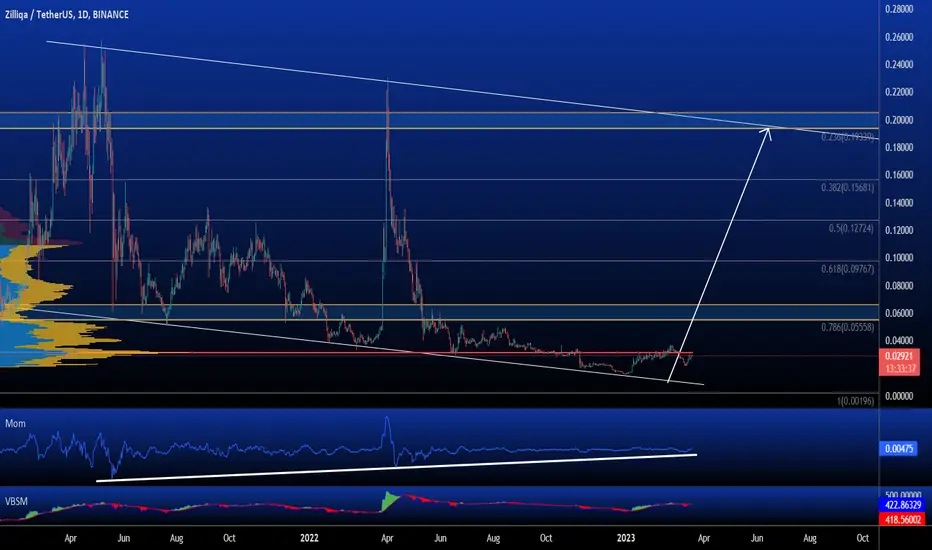Click the 0.28000 price axis label
The width and height of the screenshot is (932, 550).
pos(899,9)
